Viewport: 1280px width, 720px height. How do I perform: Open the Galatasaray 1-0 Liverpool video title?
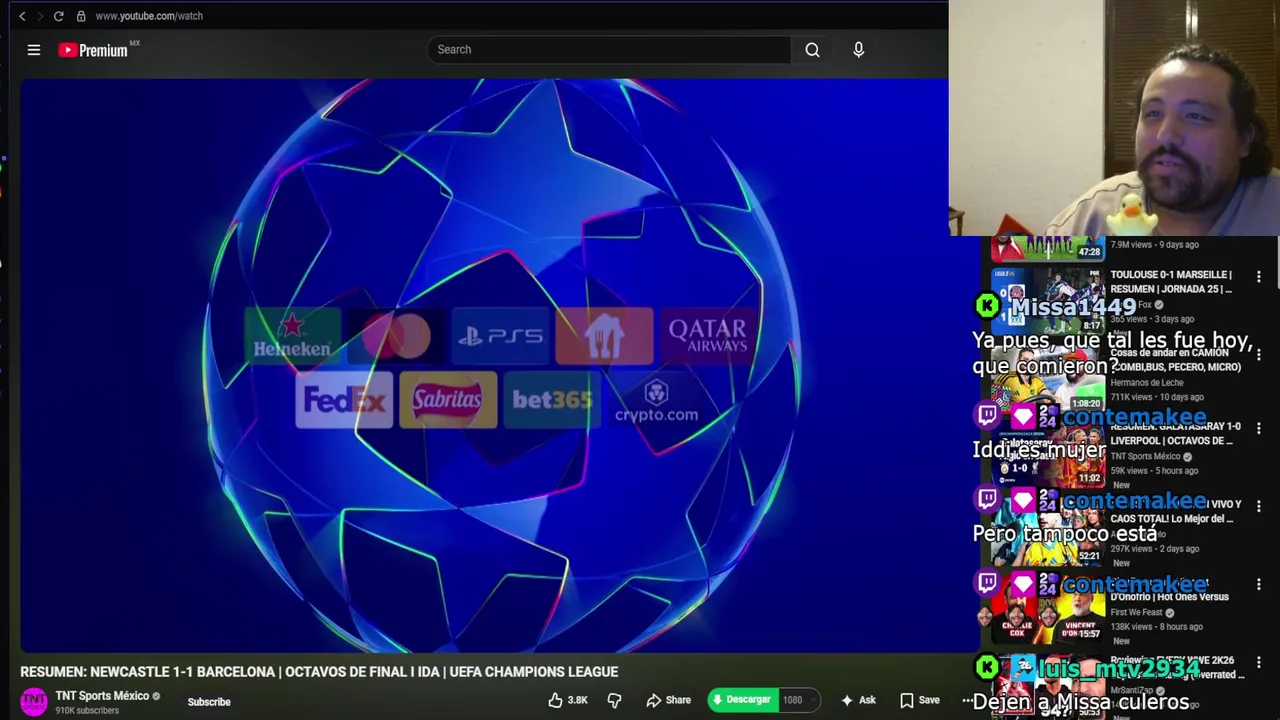1175,433
